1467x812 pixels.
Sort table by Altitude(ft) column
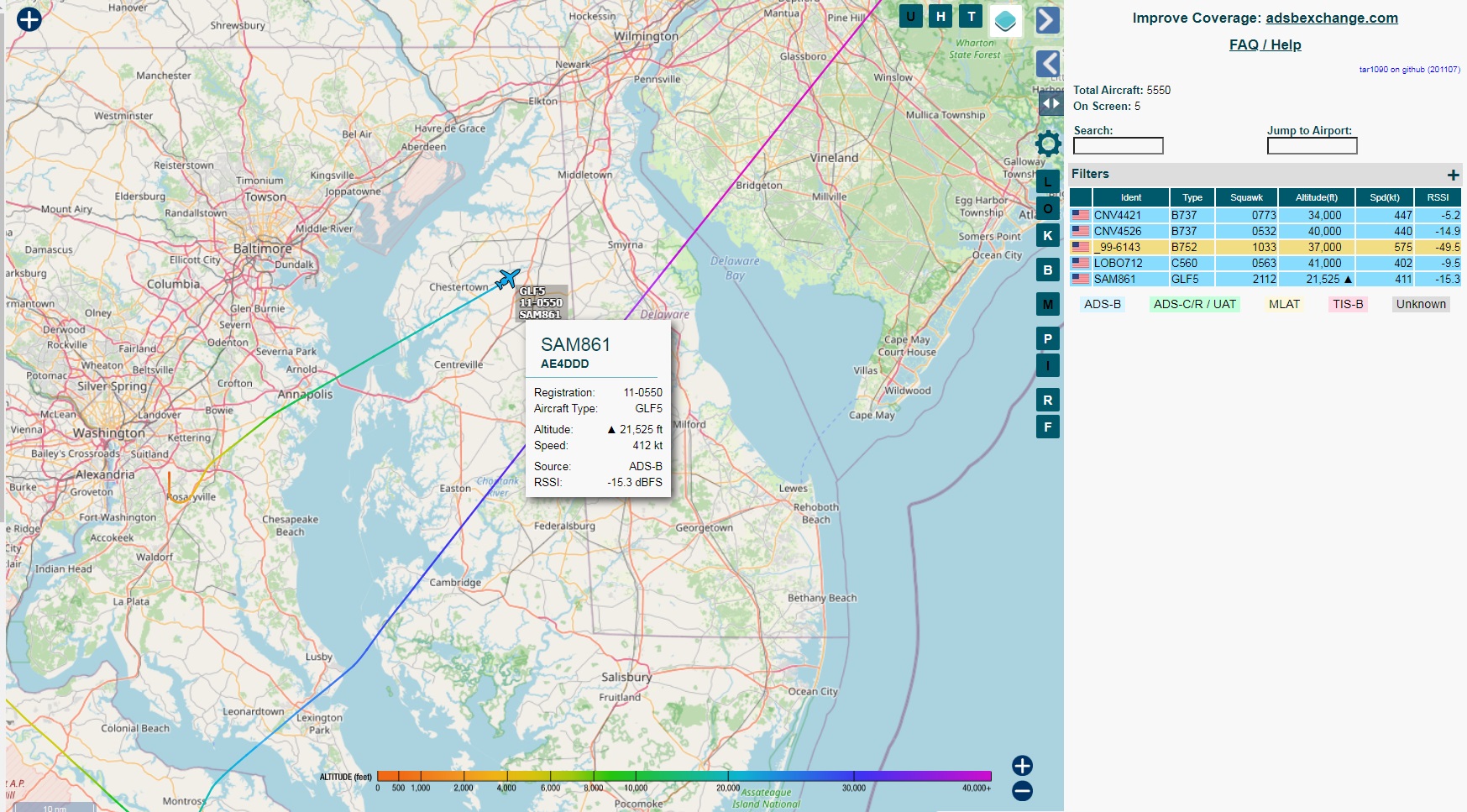click(x=1316, y=197)
